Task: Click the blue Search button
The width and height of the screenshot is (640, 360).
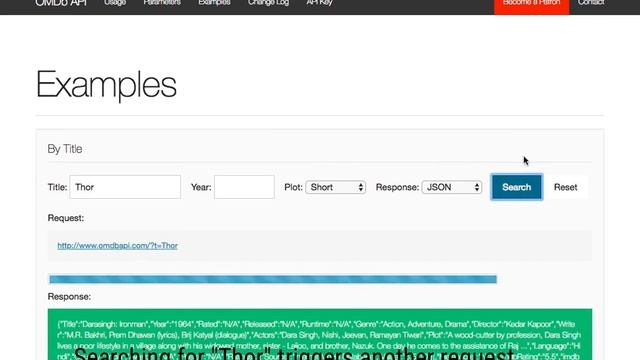Action: pos(517,187)
